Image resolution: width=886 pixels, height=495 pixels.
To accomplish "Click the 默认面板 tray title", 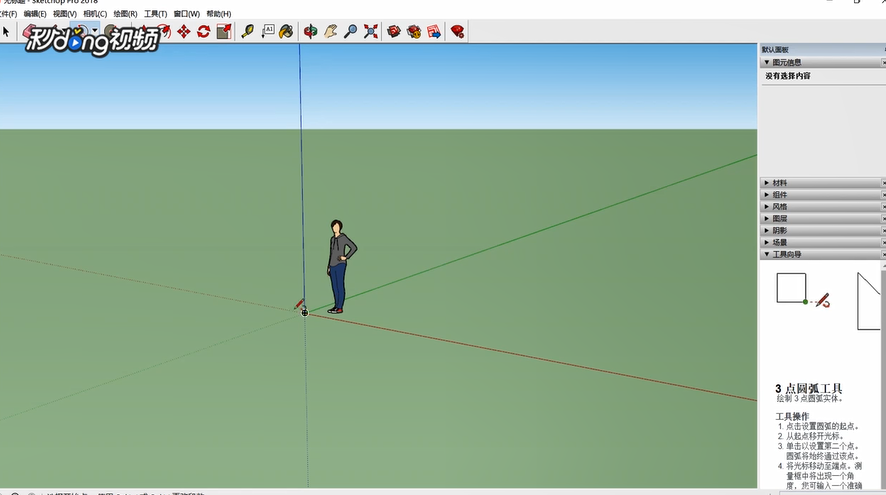I will (775, 50).
